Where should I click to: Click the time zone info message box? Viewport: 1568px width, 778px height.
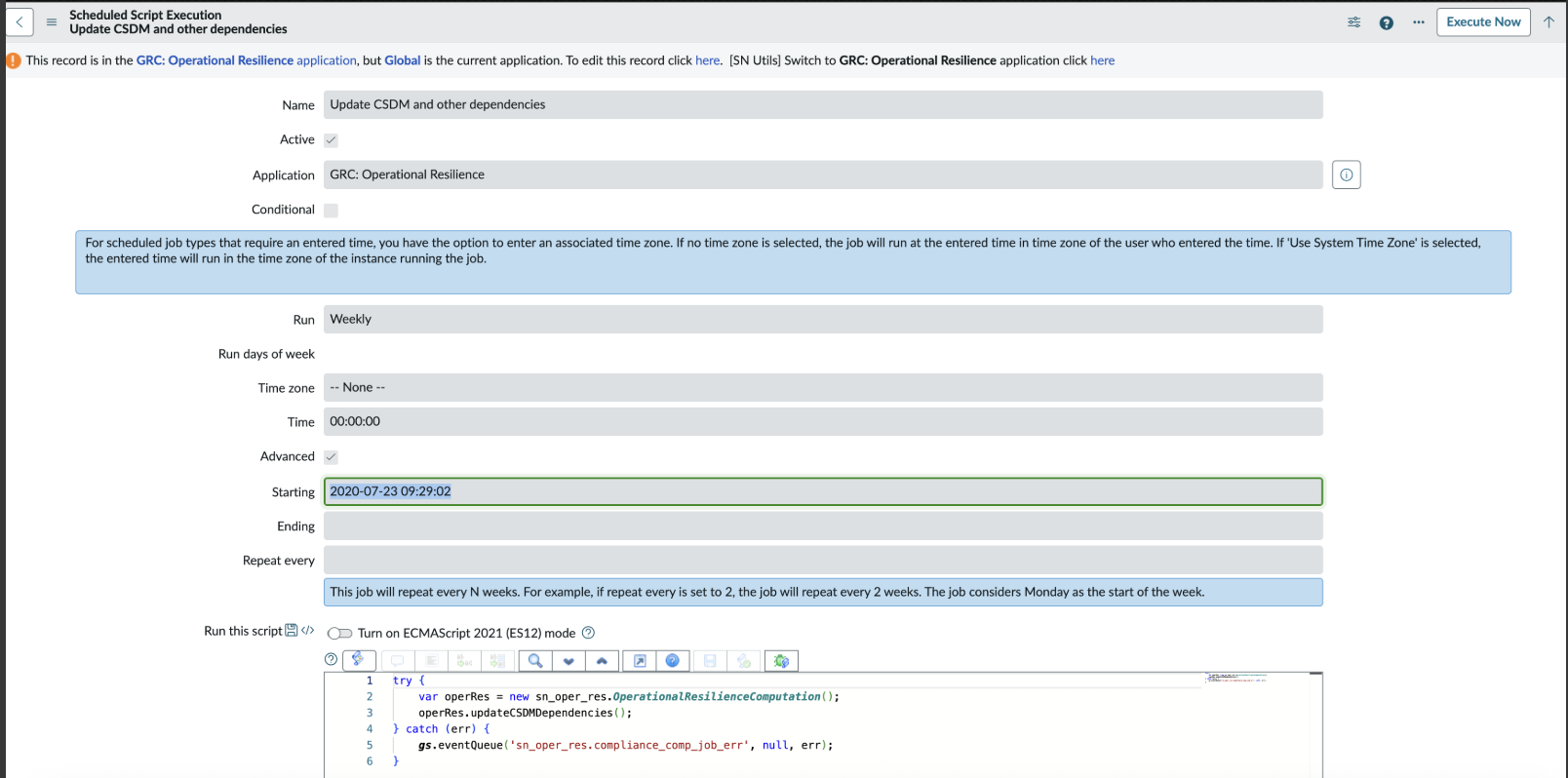pos(793,262)
